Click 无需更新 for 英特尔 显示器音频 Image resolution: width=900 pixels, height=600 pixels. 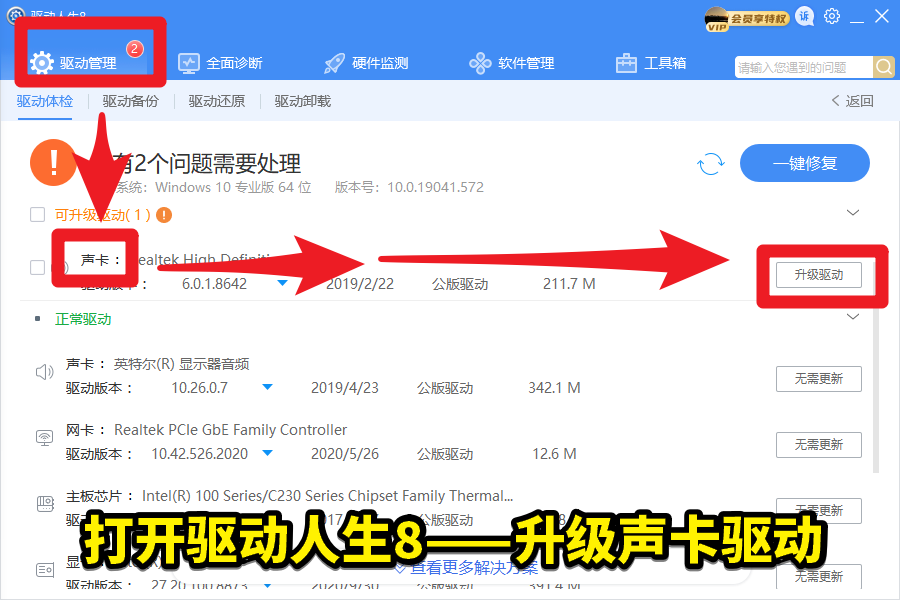click(818, 379)
